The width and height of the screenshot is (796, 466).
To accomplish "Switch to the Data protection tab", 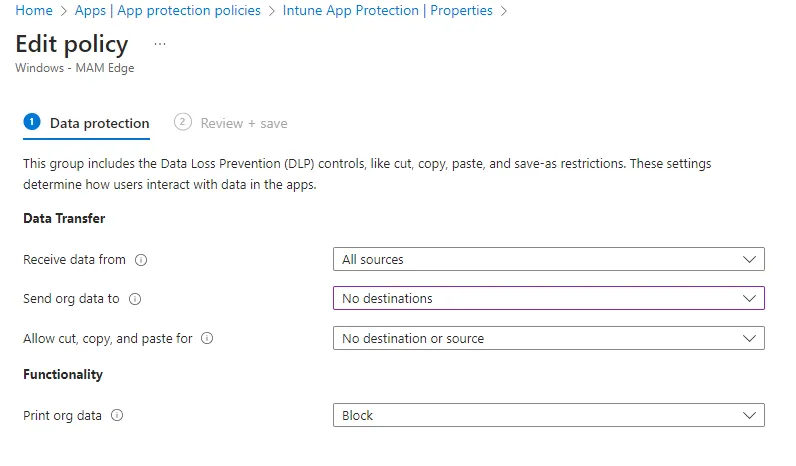I will [99, 124].
